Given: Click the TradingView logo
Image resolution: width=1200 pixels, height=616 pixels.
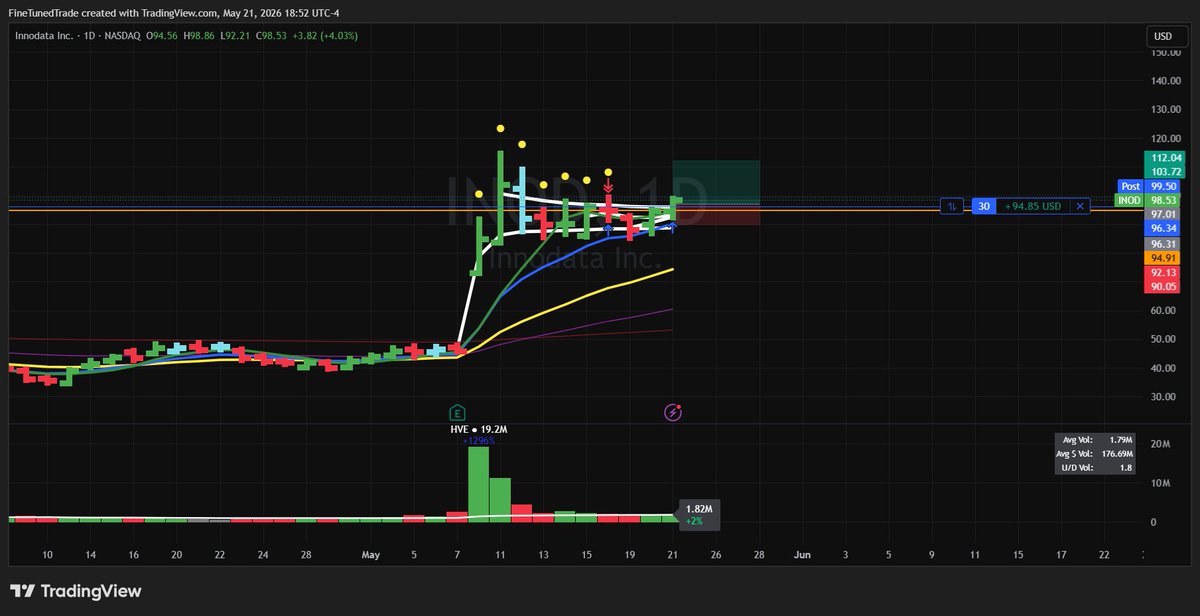Looking at the screenshot, I should point(76,591).
